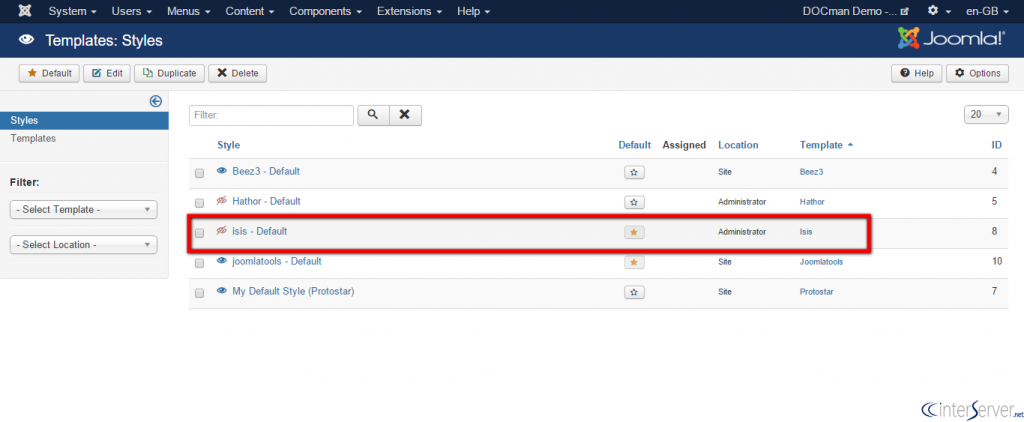This screenshot has width=1024, height=422.
Task: Click into the Filter search field
Action: pyautogui.click(x=271, y=115)
